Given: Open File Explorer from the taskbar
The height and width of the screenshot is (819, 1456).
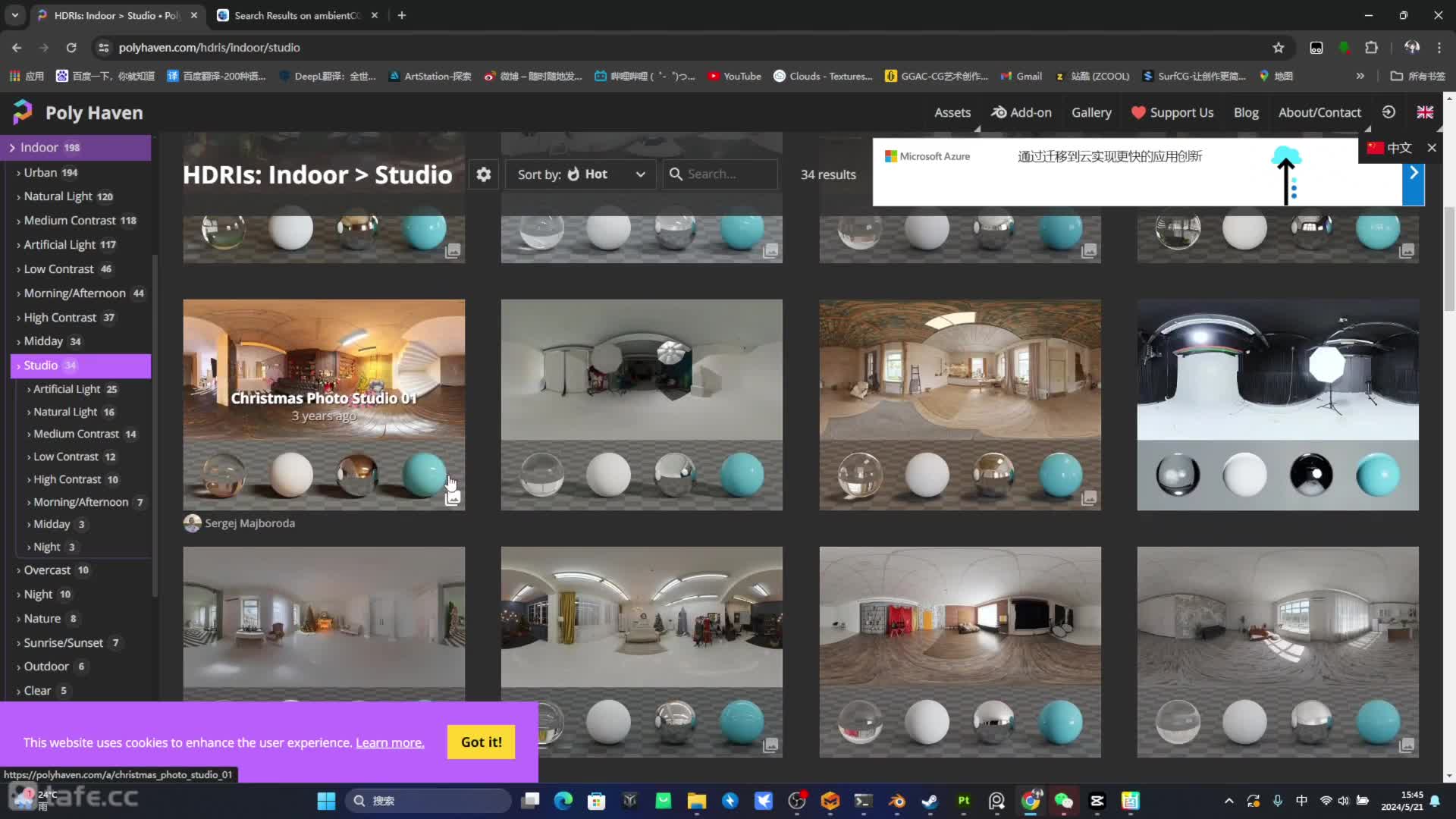Looking at the screenshot, I should click(697, 801).
